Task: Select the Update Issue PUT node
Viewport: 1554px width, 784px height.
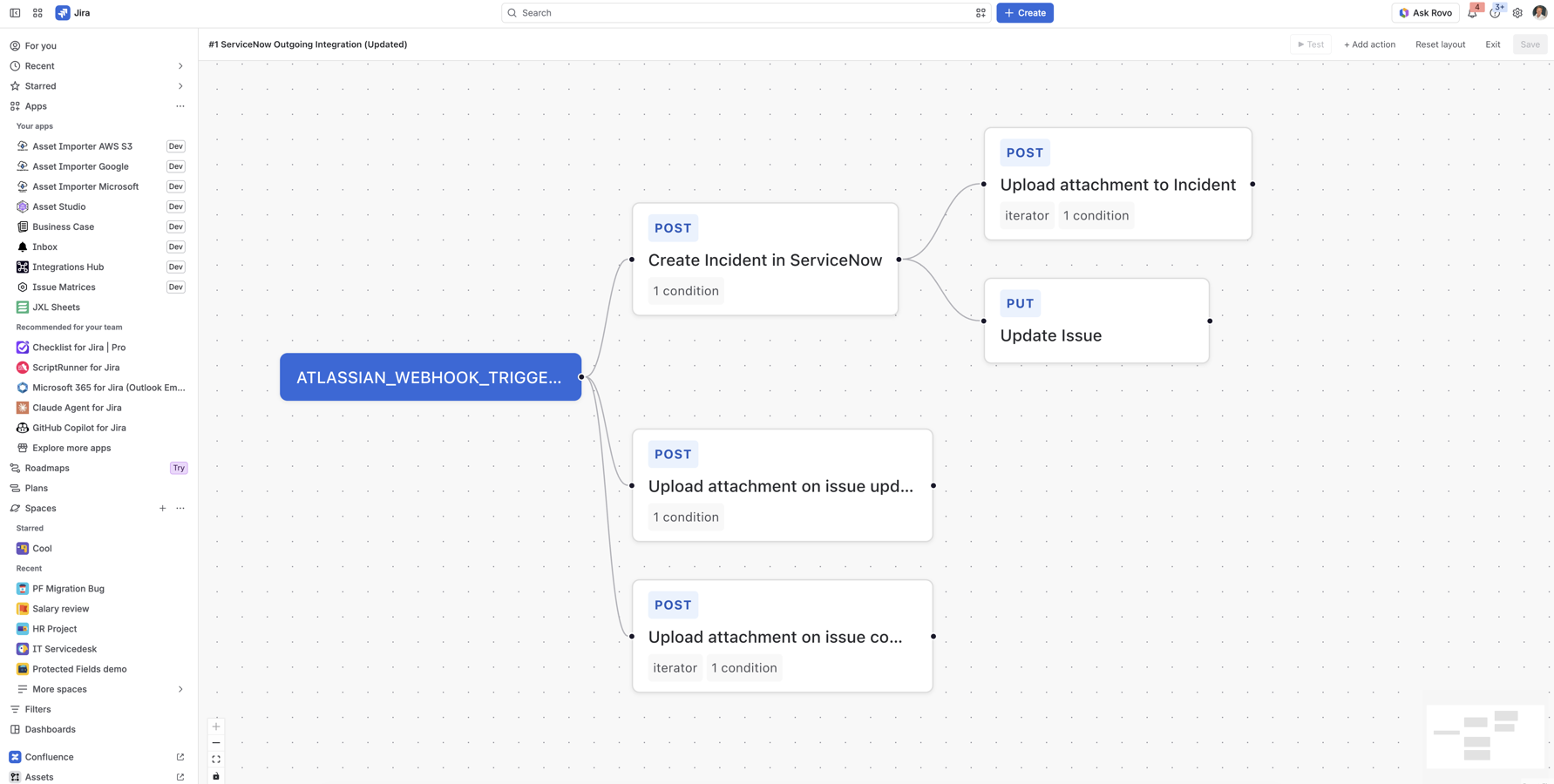Action: (x=1096, y=321)
